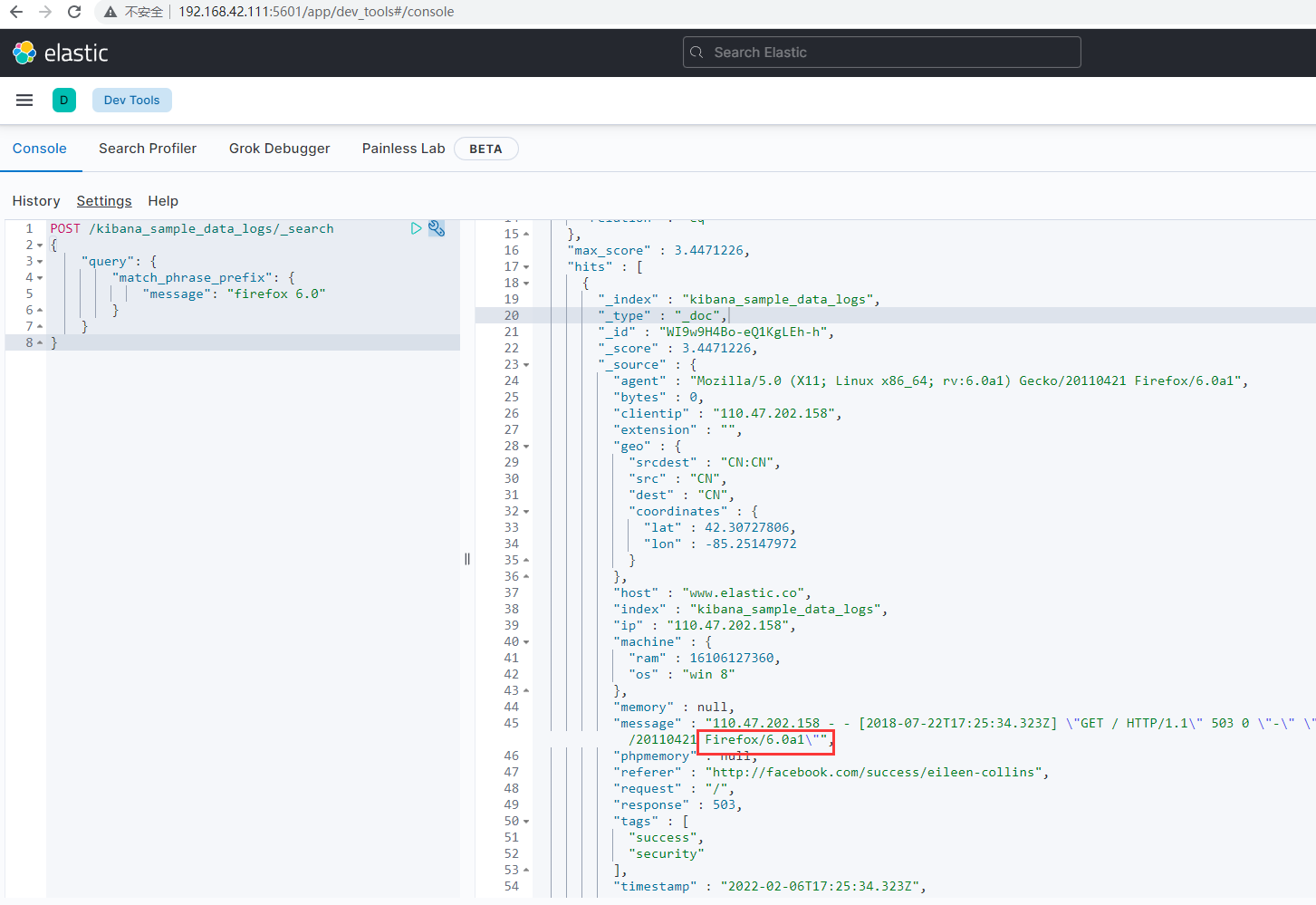The width and height of the screenshot is (1316, 905).
Task: Click the clientip 110.47.202.158 value
Action: point(773,414)
